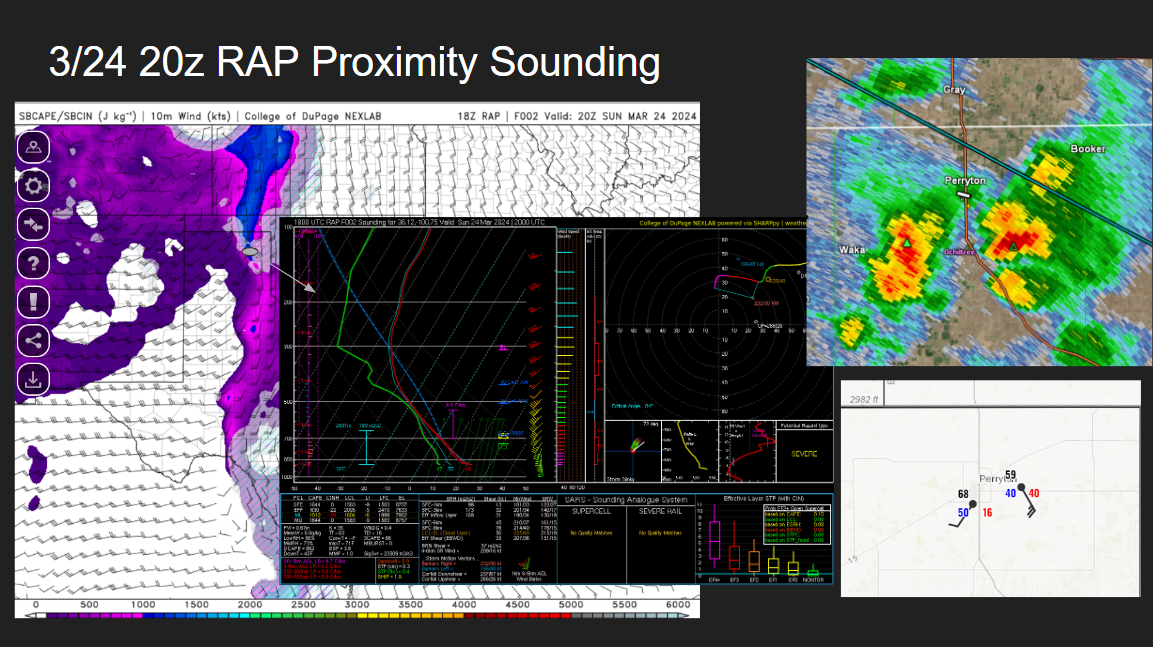
Task: Click the 'Perryton' label on radar image
Action: coord(965,180)
